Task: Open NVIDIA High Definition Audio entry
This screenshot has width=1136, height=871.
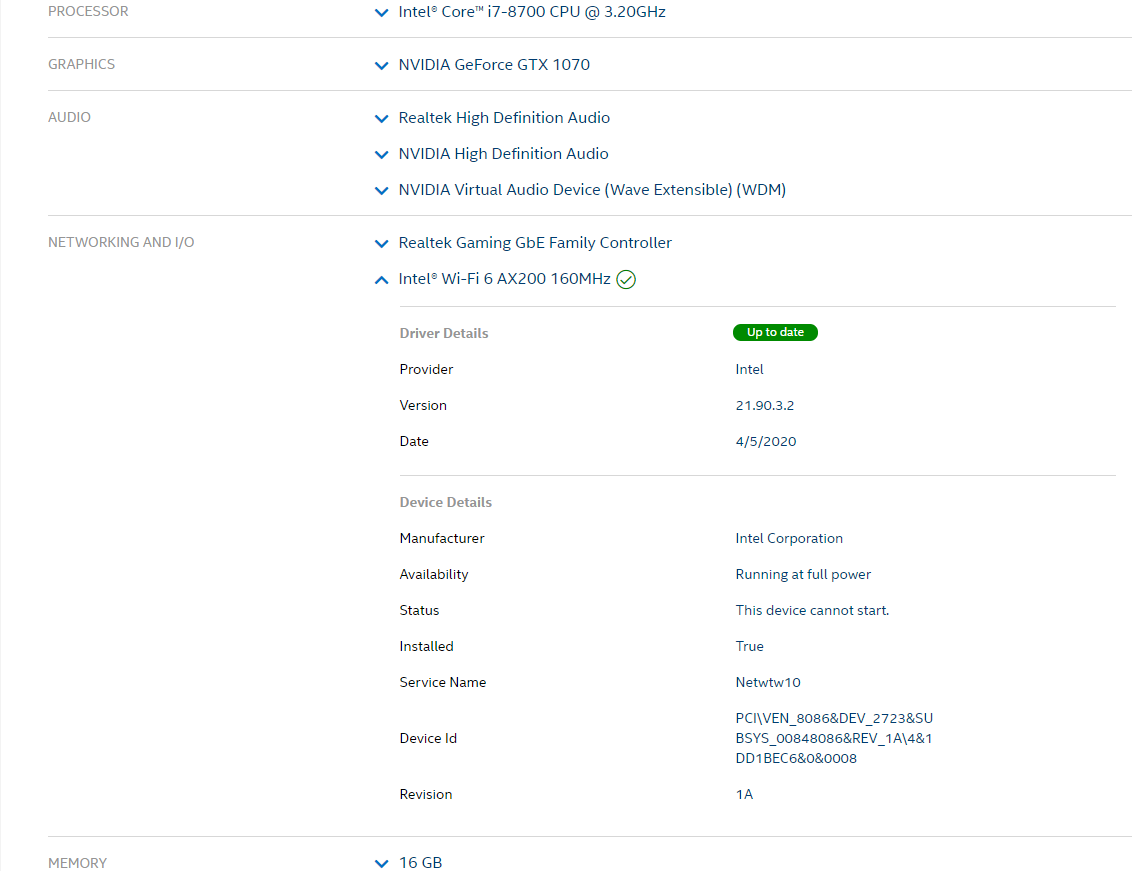Action: pyautogui.click(x=504, y=154)
